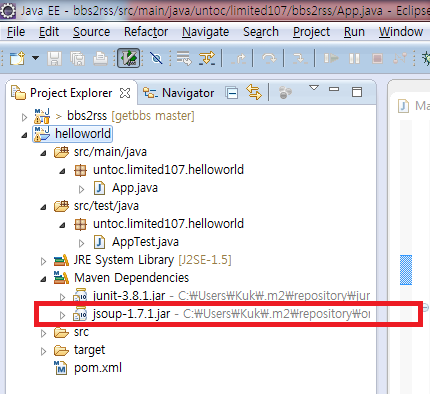The width and height of the screenshot is (430, 394).
Task: Click the blue marker in editor ruler
Action: pyautogui.click(x=406, y=270)
